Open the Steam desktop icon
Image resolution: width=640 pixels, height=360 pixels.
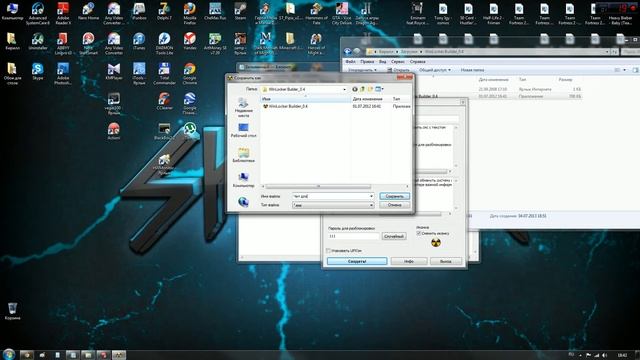tap(240, 11)
